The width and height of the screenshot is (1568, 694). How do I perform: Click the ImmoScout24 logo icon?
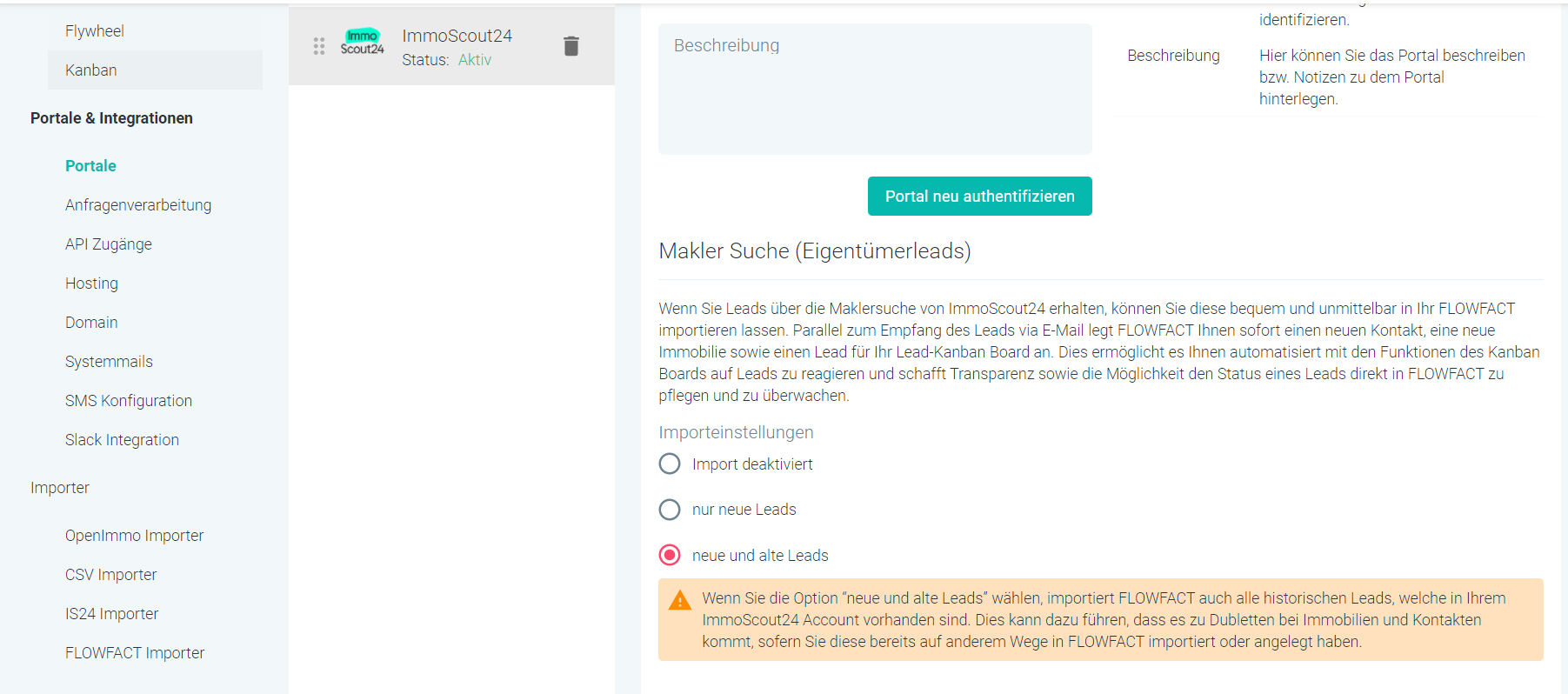362,43
